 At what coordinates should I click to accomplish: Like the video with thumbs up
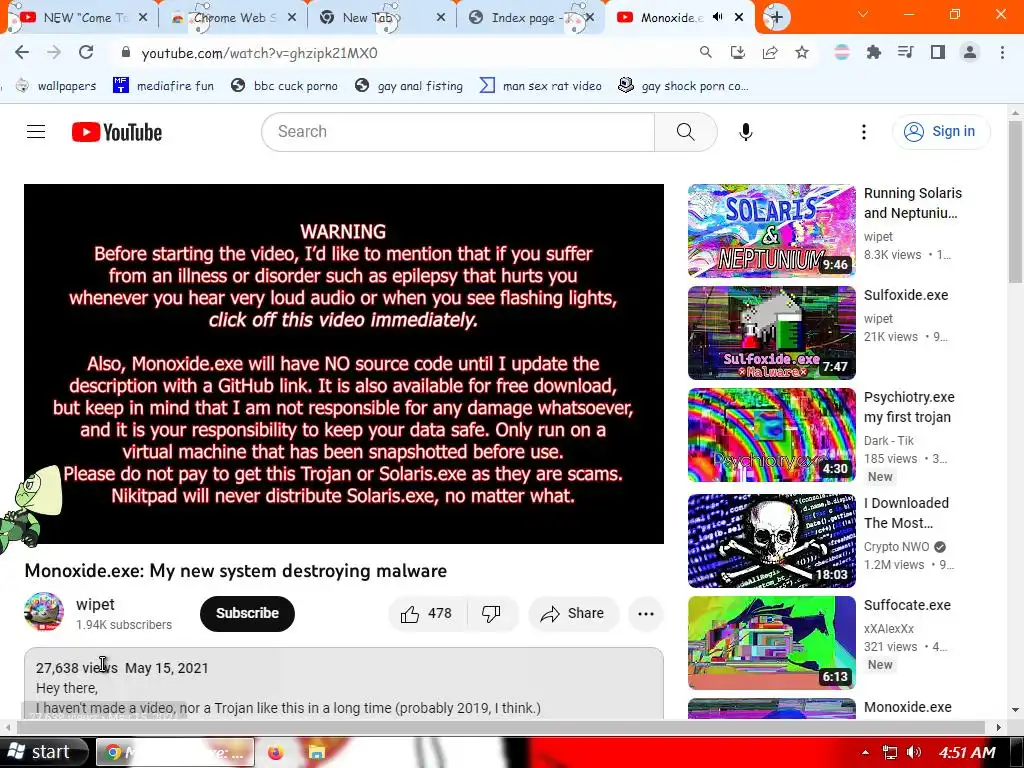coord(427,614)
